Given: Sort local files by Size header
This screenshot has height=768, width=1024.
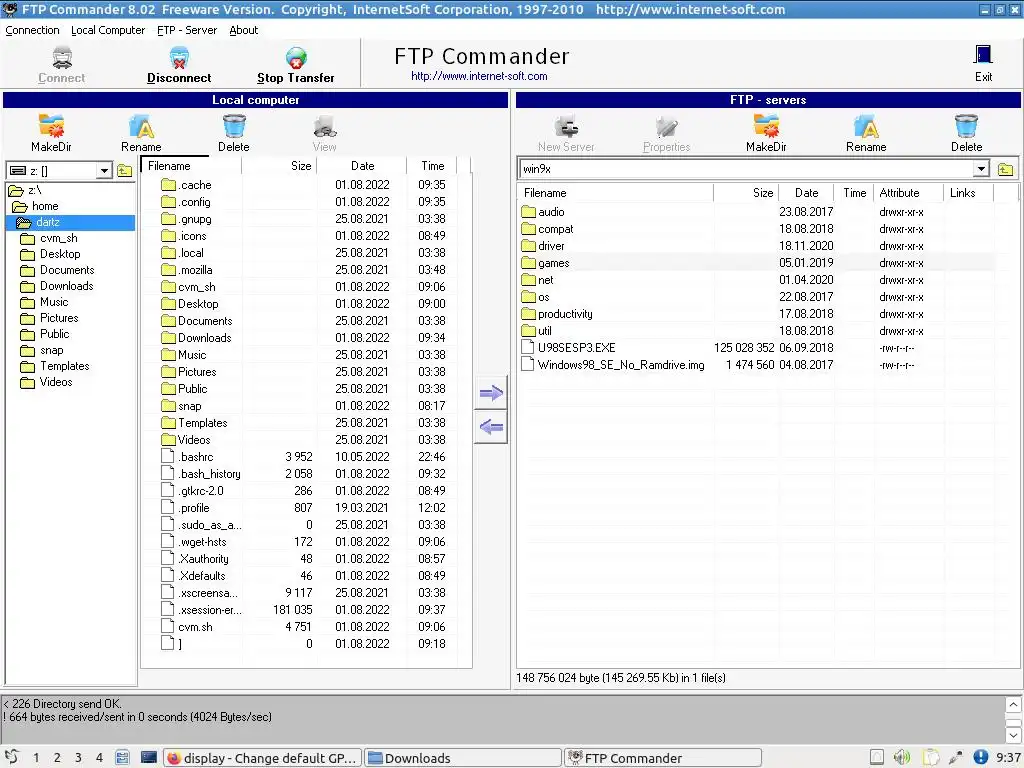Looking at the screenshot, I should tap(280, 166).
